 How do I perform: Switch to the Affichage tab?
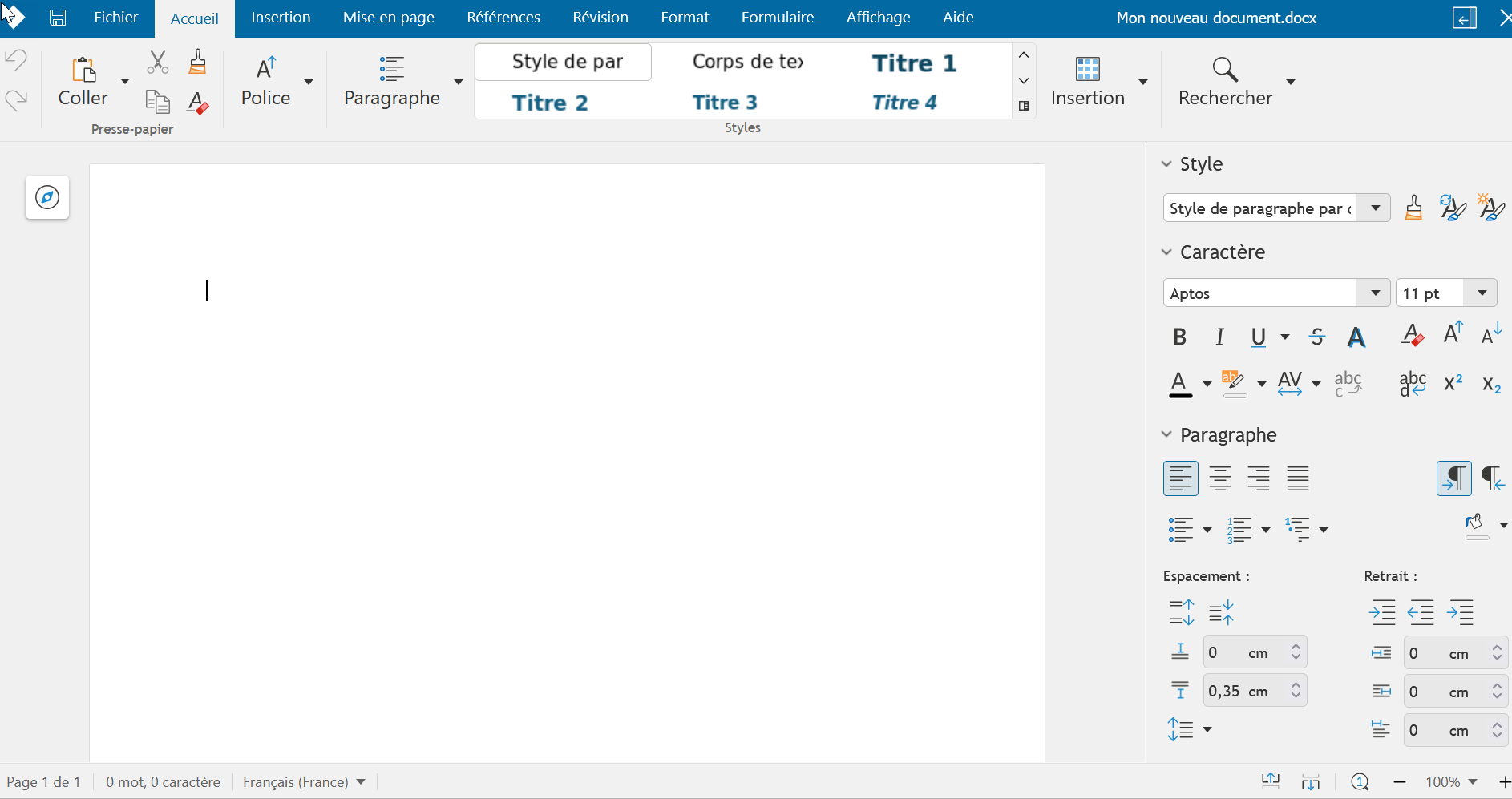pyautogui.click(x=879, y=18)
